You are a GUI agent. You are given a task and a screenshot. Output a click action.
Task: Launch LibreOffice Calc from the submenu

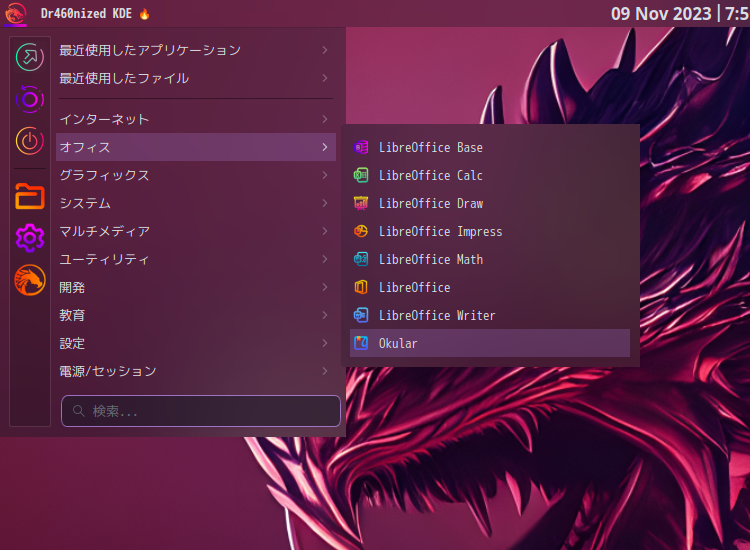click(x=490, y=175)
